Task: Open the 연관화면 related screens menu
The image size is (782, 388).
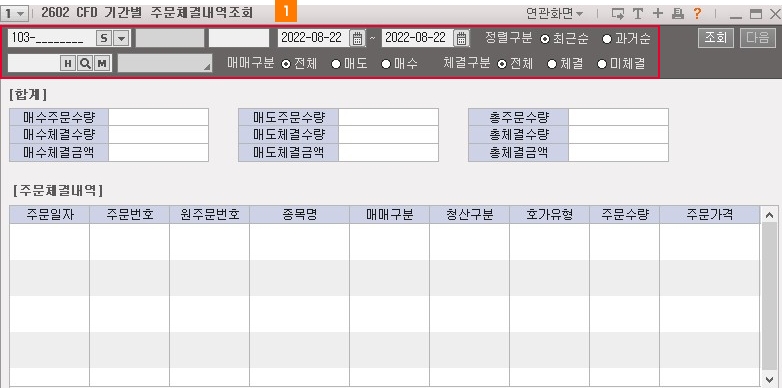Action: (555, 13)
